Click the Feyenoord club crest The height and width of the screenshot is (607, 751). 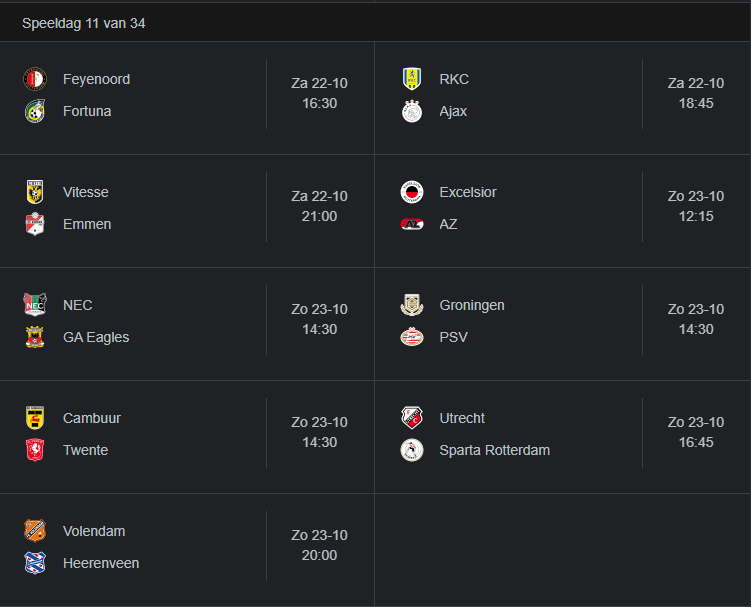tap(35, 79)
